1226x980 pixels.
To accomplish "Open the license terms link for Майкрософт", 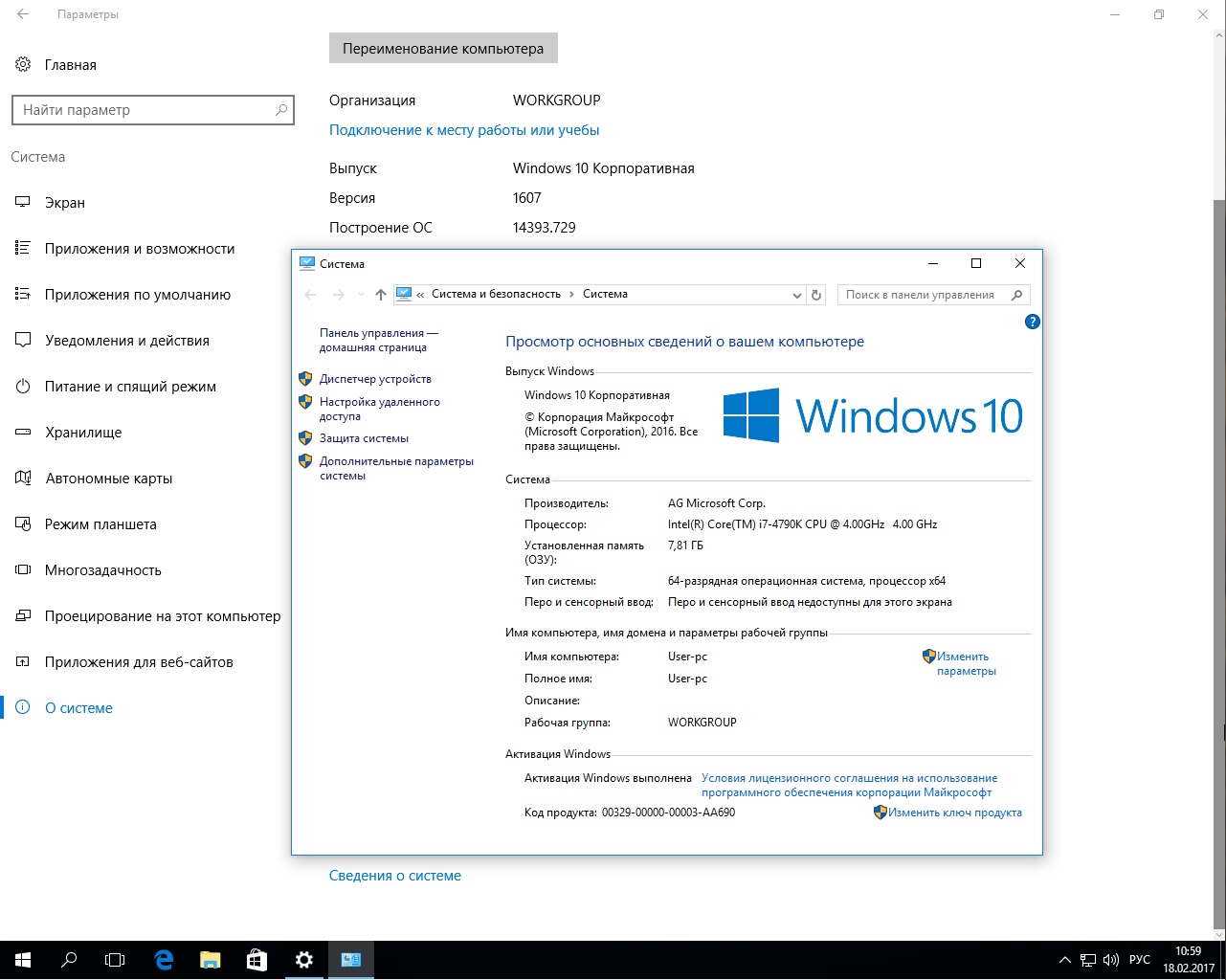I will (850, 785).
